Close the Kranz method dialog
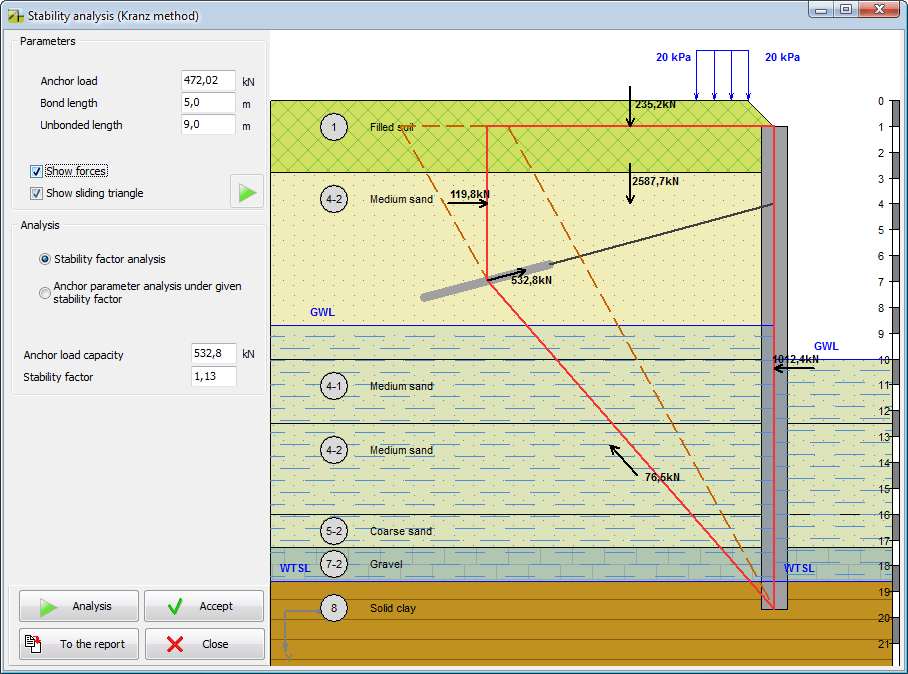 pos(204,644)
